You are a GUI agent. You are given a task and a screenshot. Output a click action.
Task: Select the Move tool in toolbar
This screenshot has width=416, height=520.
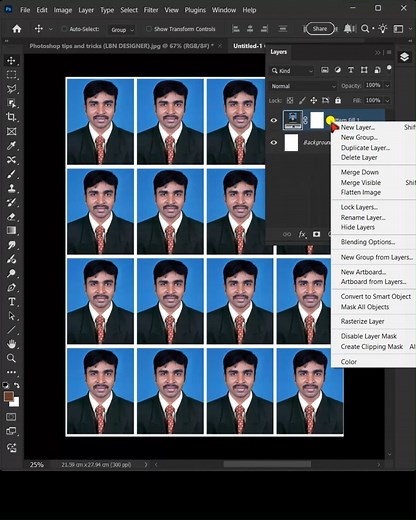(11, 60)
